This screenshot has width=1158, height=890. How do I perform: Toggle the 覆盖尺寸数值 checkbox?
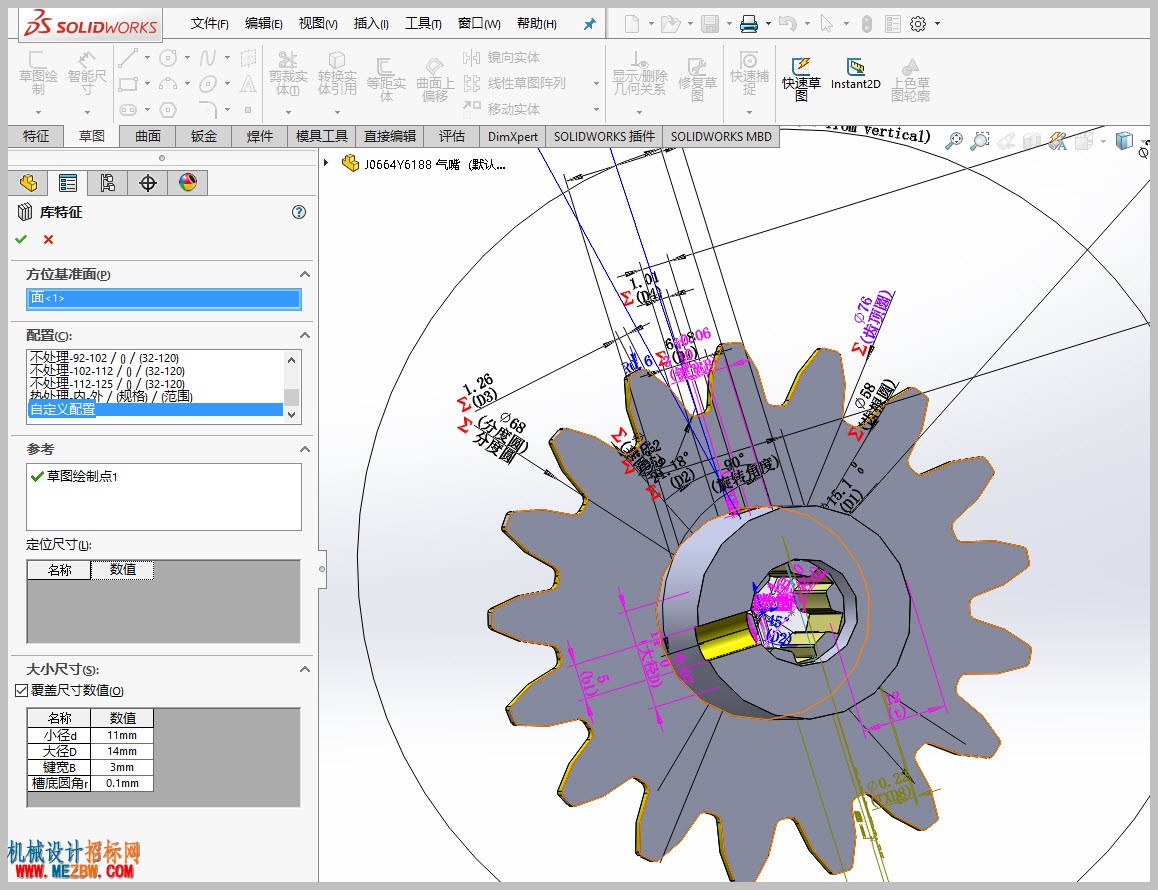click(x=21, y=691)
